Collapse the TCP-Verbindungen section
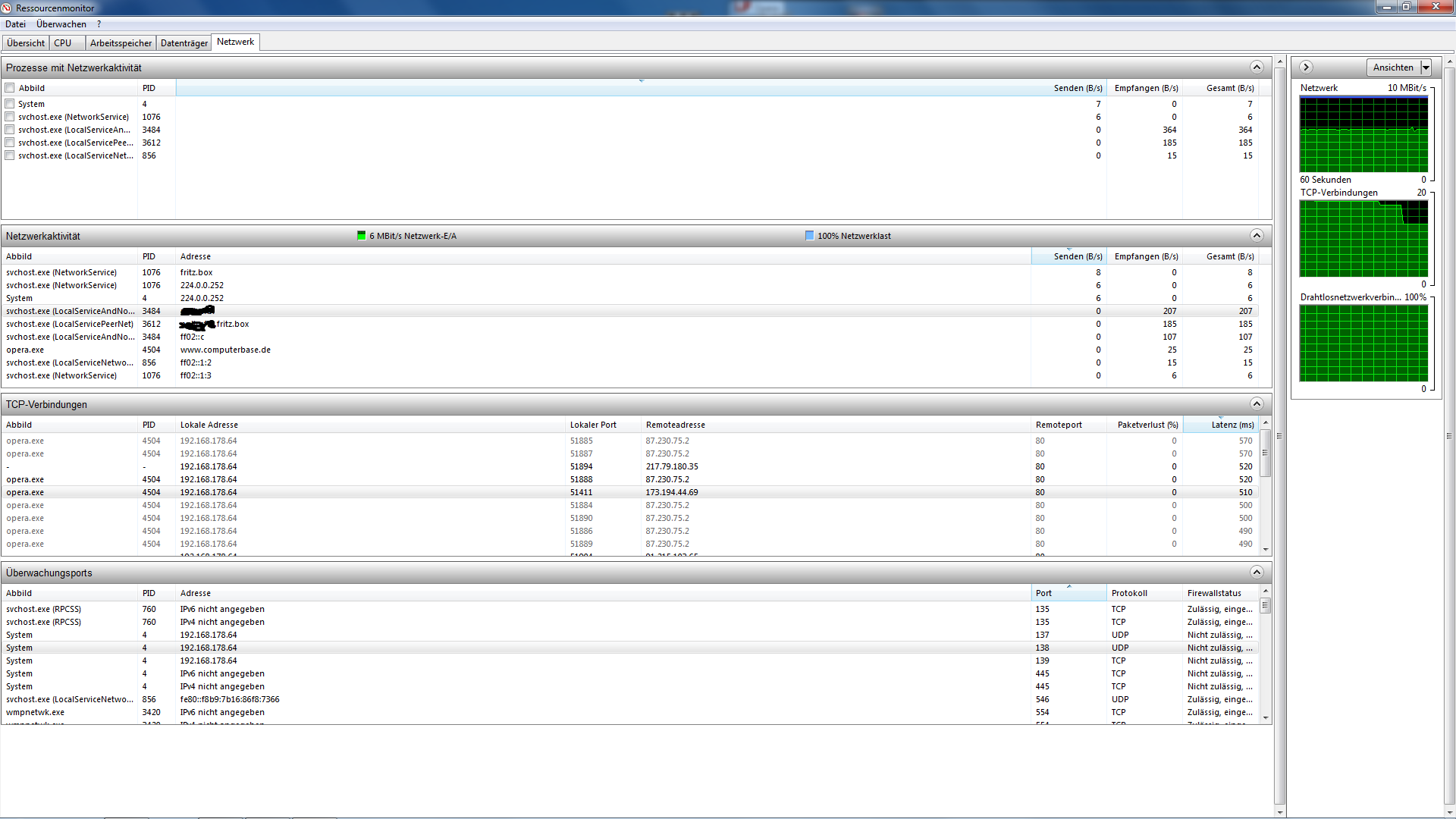 pos(1257,404)
